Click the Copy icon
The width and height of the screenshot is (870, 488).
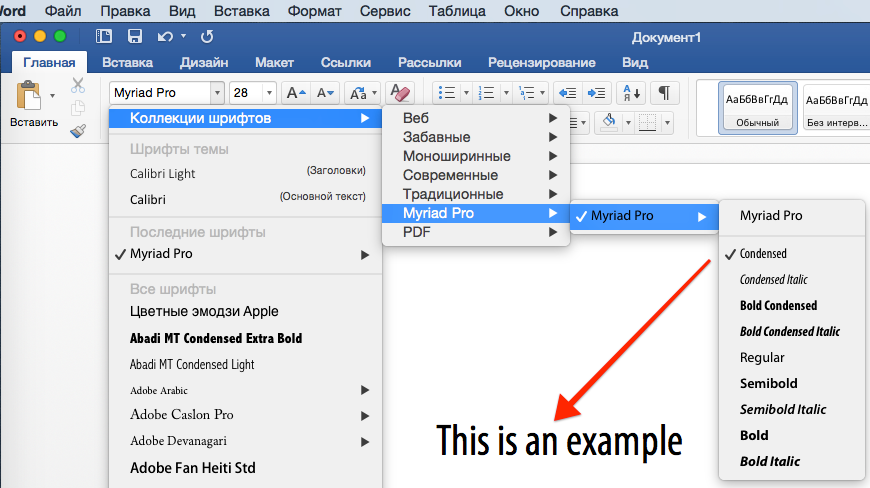click(x=78, y=108)
